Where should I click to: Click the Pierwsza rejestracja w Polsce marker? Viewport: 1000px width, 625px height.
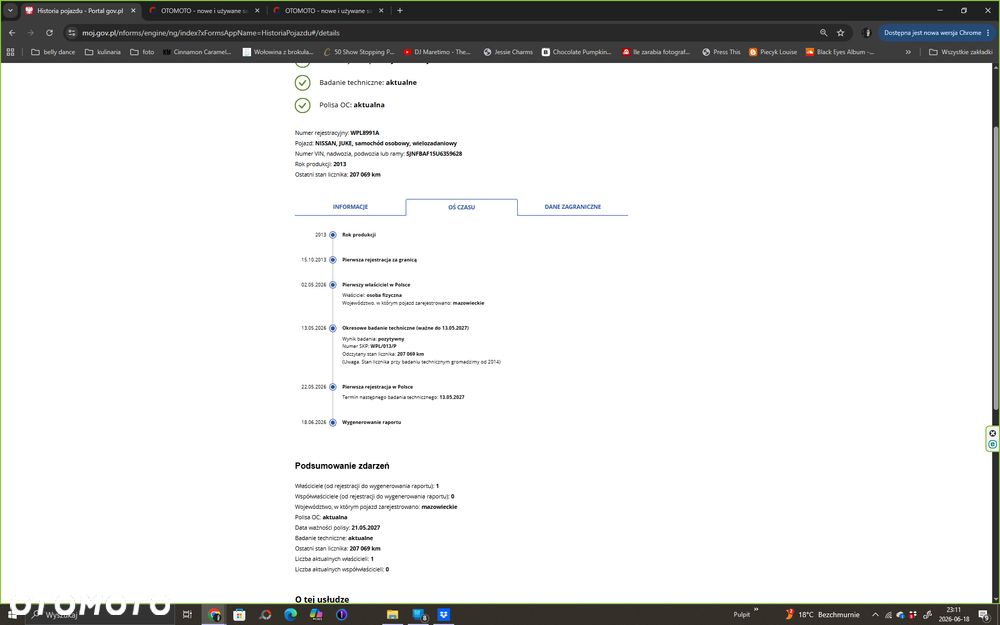(332, 386)
